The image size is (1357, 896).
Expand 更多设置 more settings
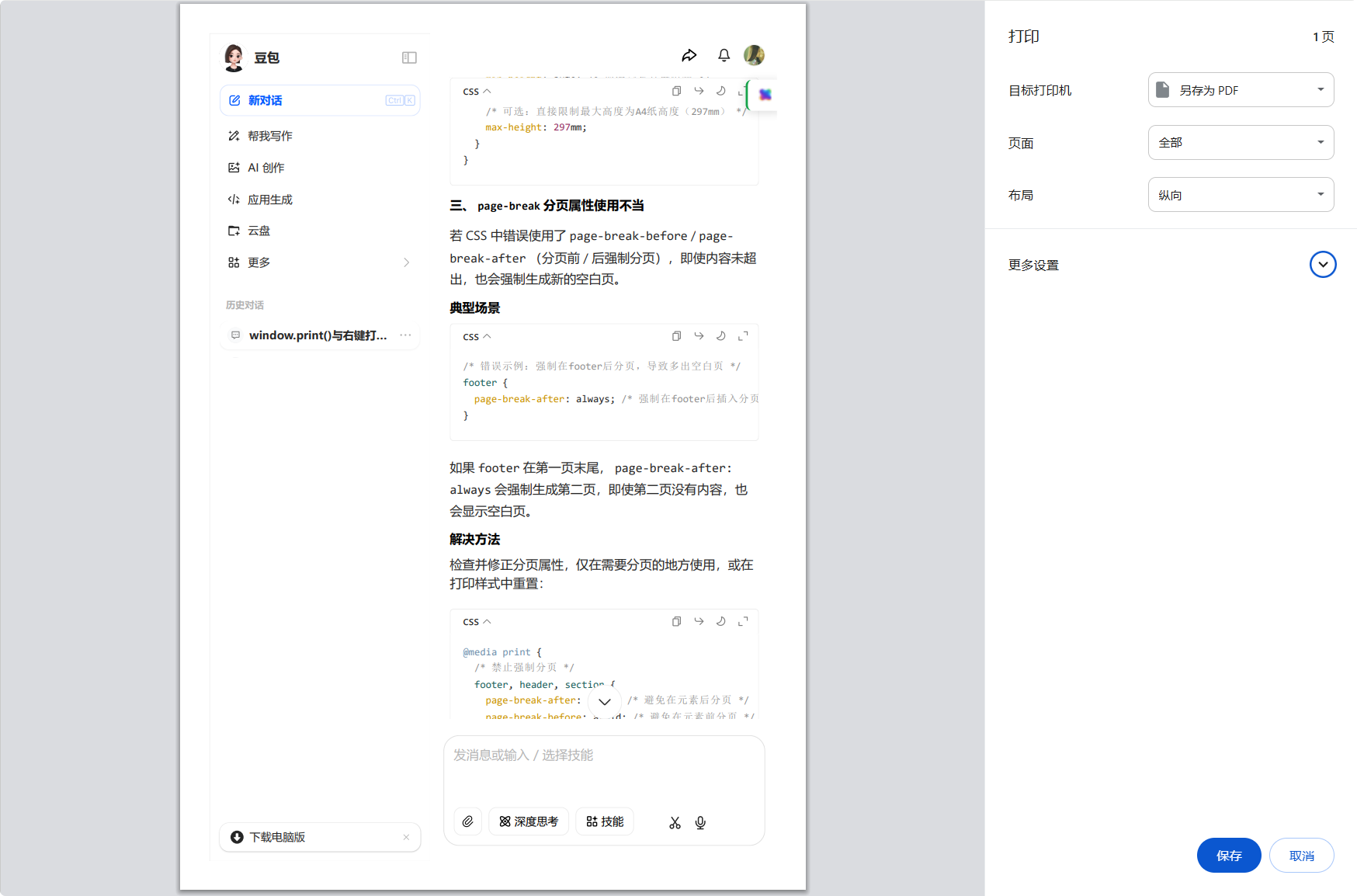[1322, 265]
